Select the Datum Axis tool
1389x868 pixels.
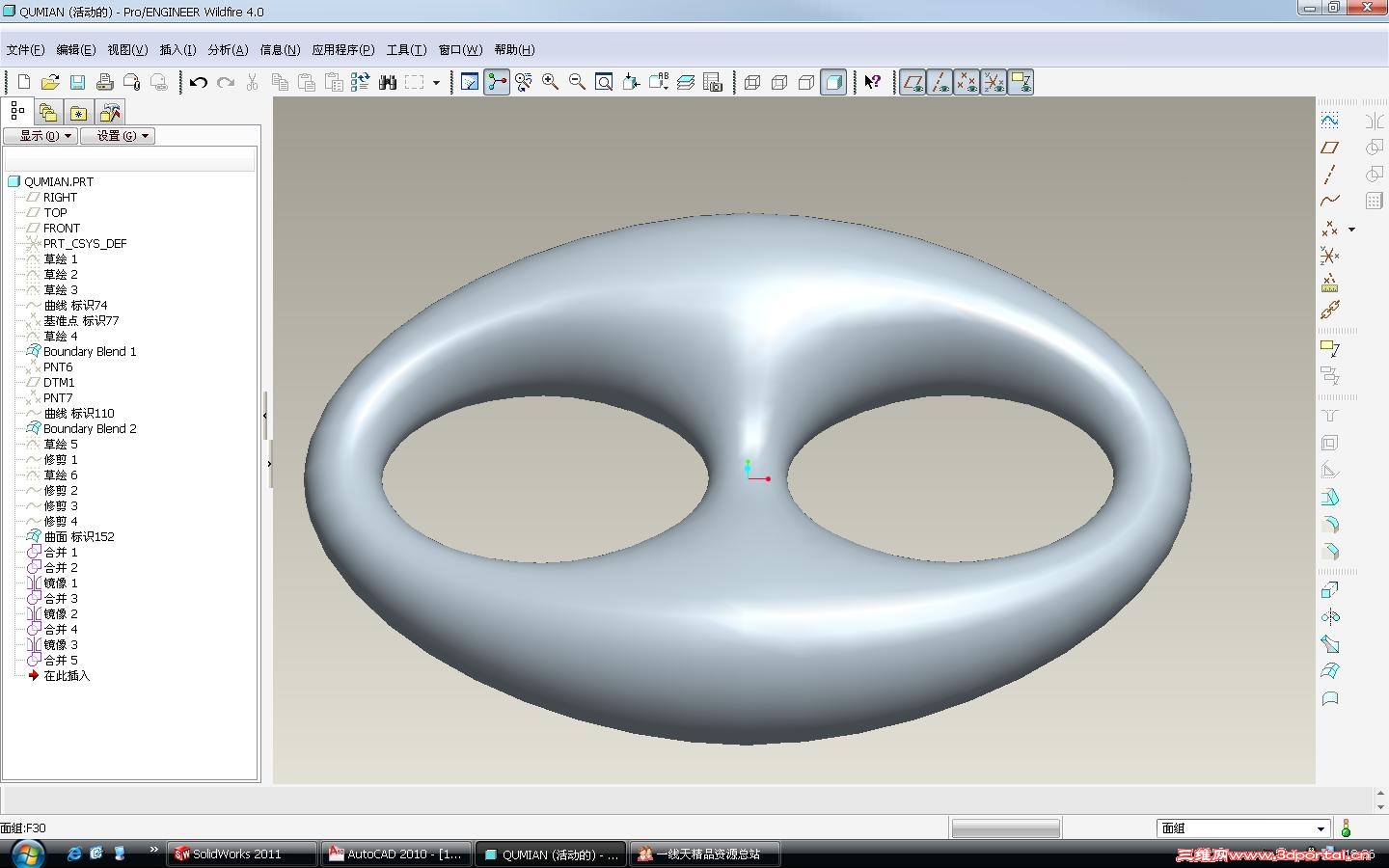[1330, 175]
